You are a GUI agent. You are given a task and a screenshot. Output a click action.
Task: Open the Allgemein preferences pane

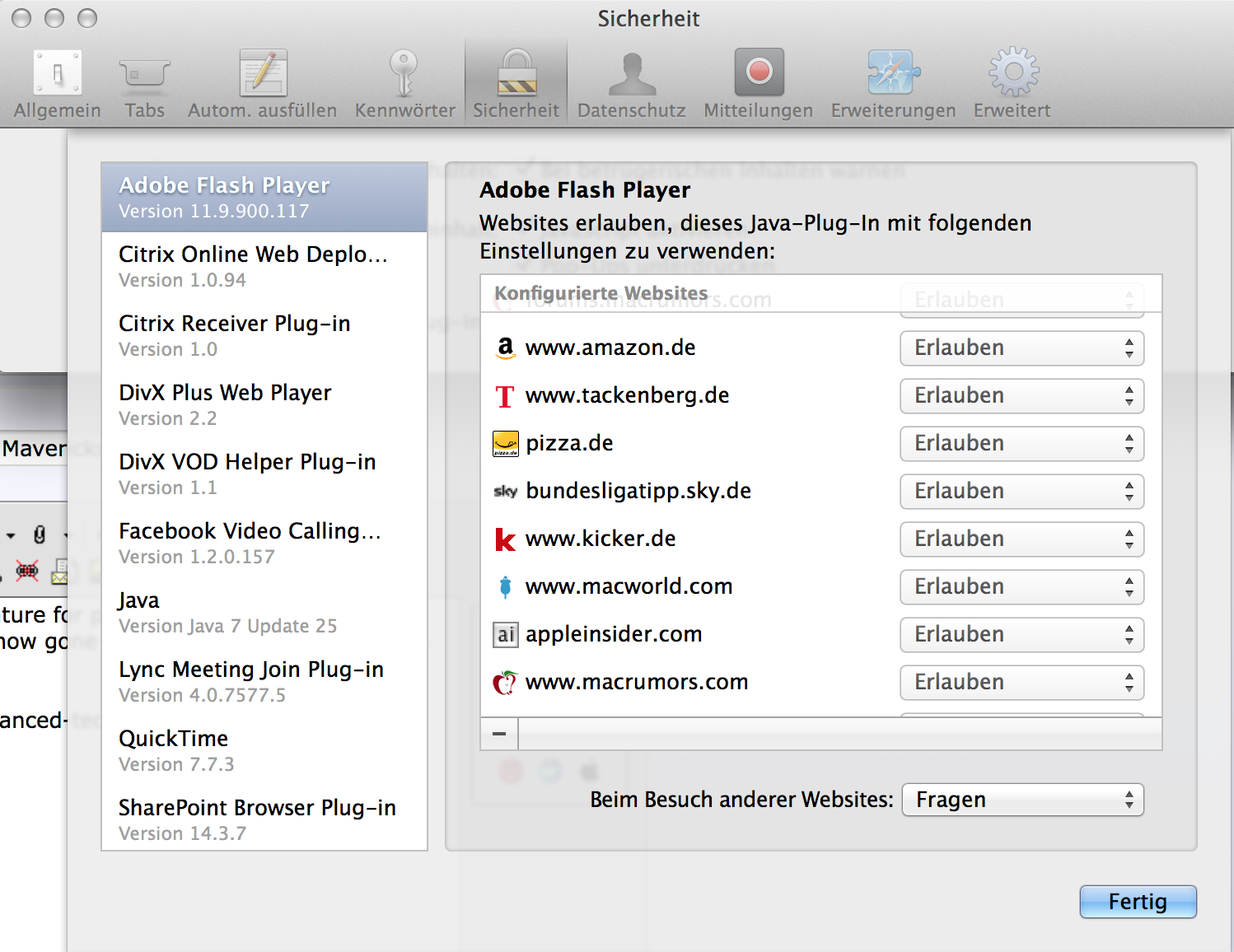point(57,84)
